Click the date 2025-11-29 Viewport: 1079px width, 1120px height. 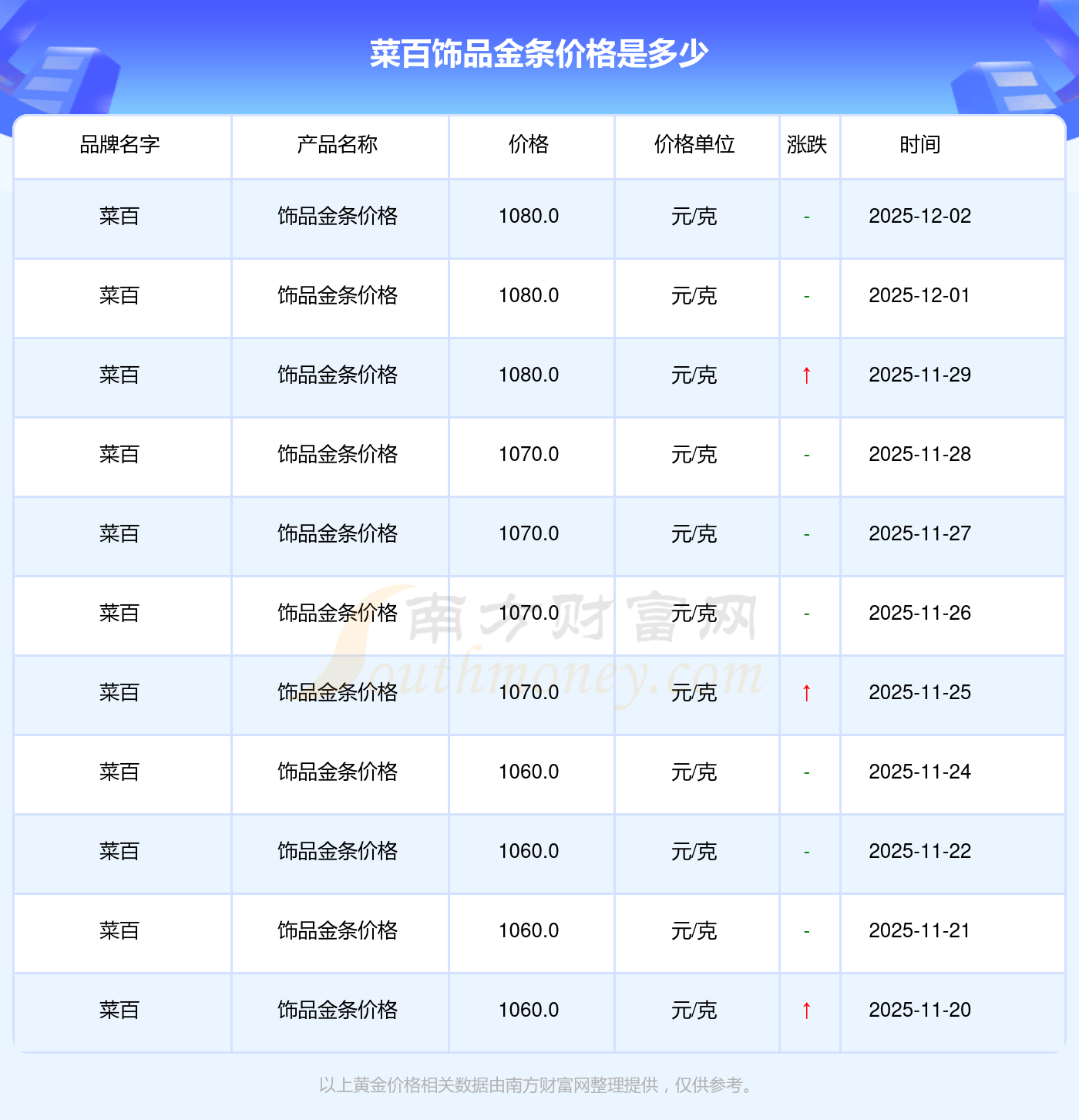click(x=920, y=375)
